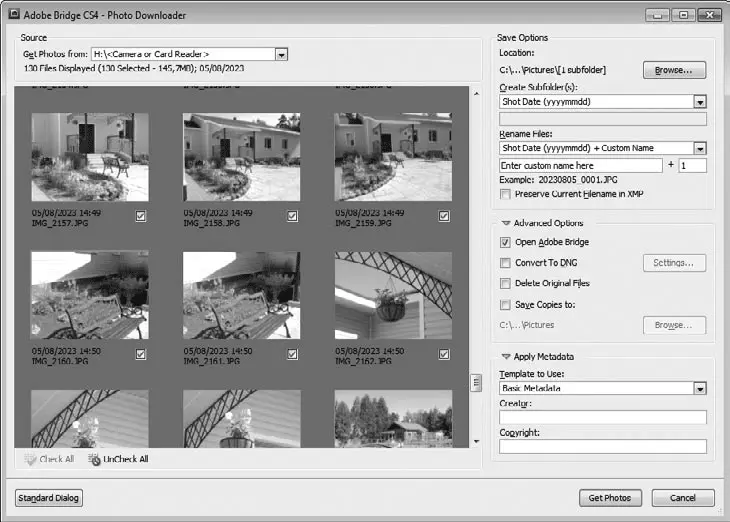Open the Create Subfolder(s) dropdown
Viewport: 730px width, 522px height.
pos(700,102)
